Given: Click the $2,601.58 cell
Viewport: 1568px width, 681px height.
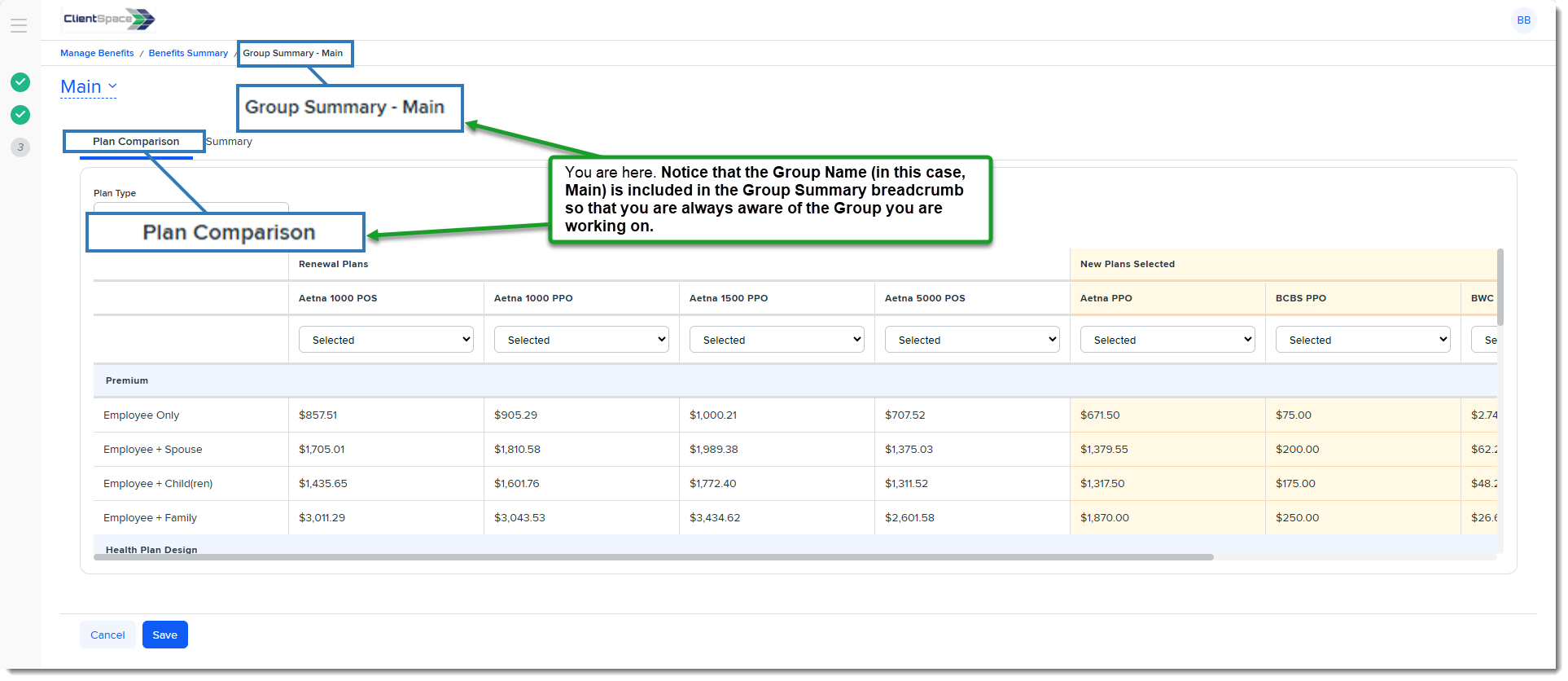Looking at the screenshot, I should 972,518.
